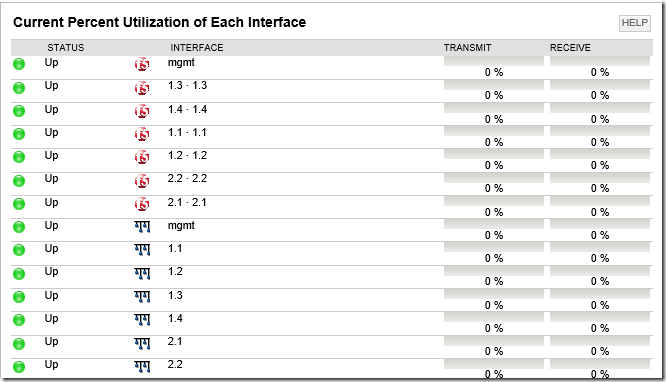Click the transmit utilization bar for first mgmt
This screenshot has height=382, width=666.
[x=494, y=61]
